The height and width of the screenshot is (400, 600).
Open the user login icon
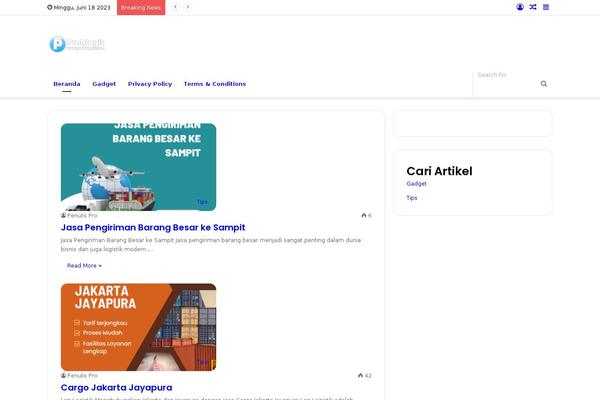click(520, 7)
